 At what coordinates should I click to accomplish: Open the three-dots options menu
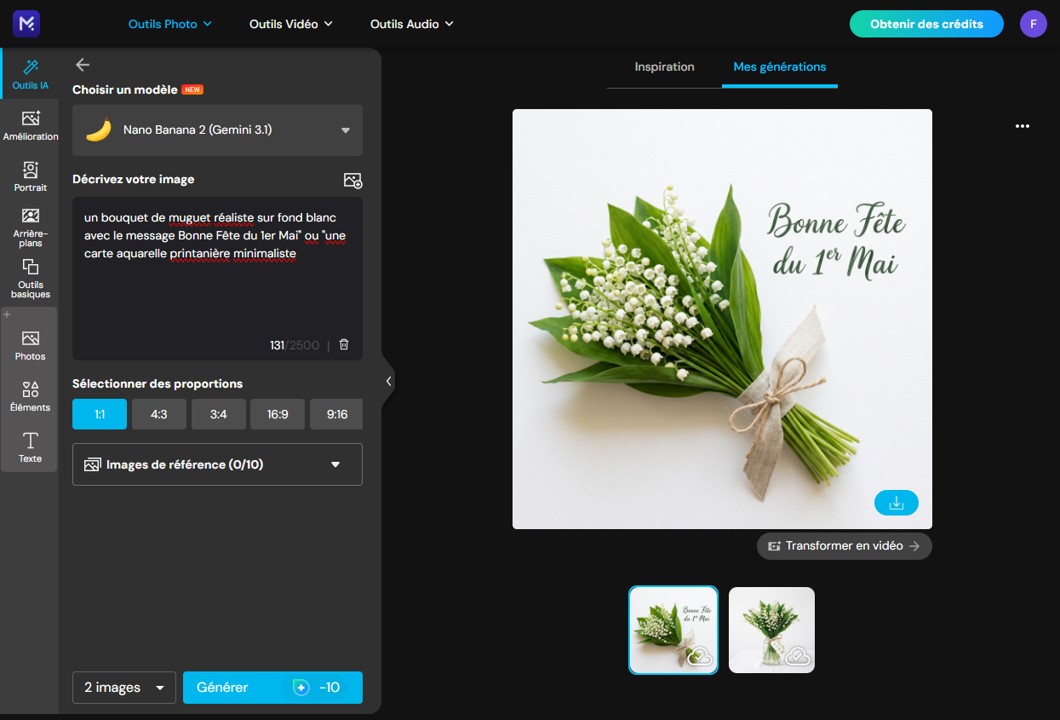(x=1022, y=126)
